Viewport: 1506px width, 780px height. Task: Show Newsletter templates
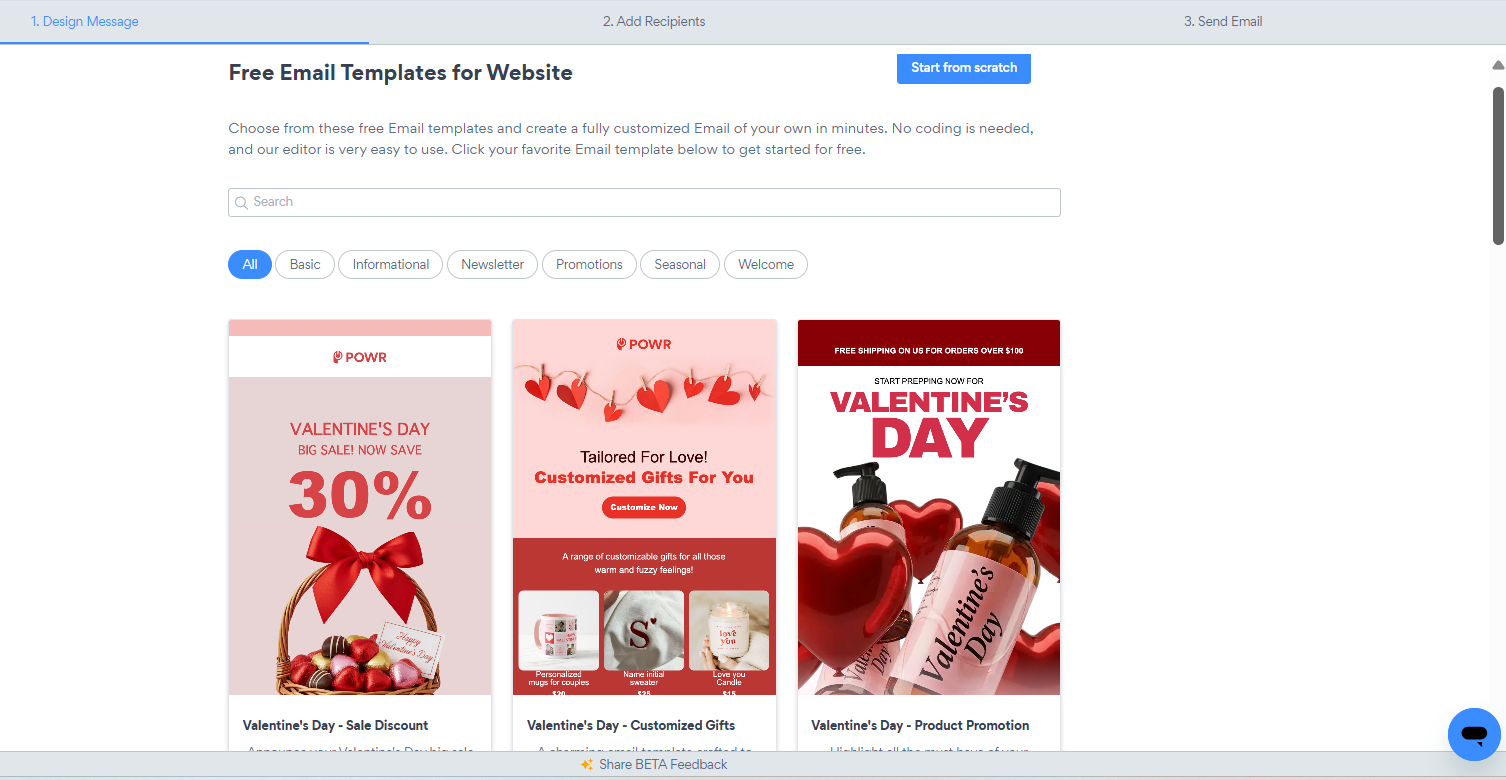point(492,264)
